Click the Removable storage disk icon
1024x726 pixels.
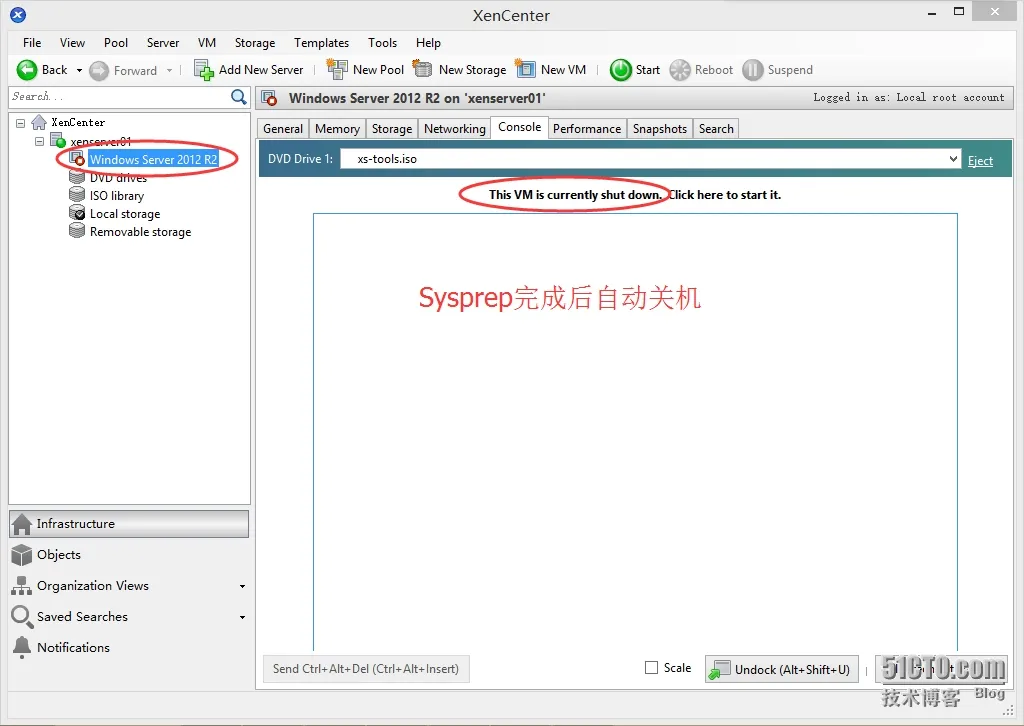tap(77, 231)
